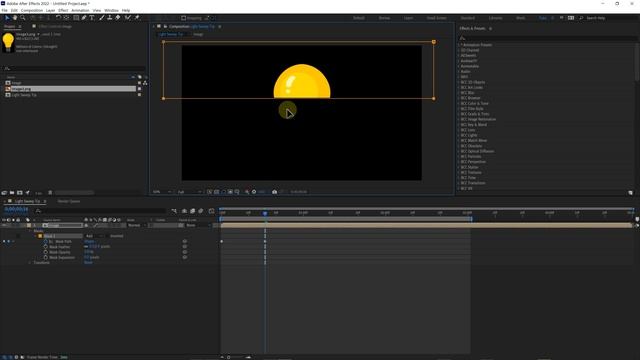
Task: Select the Pen tool
Action: [x=84, y=18]
